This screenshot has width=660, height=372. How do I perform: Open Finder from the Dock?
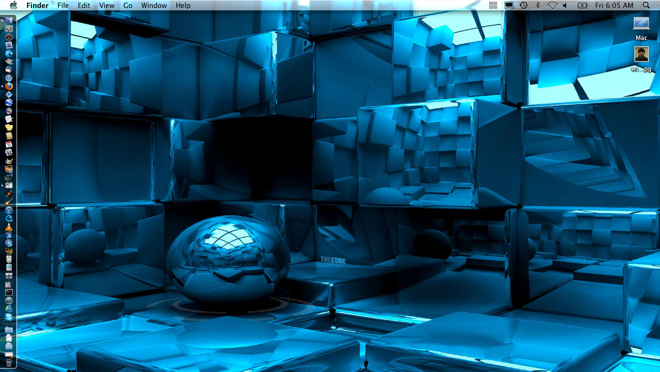pos(9,20)
